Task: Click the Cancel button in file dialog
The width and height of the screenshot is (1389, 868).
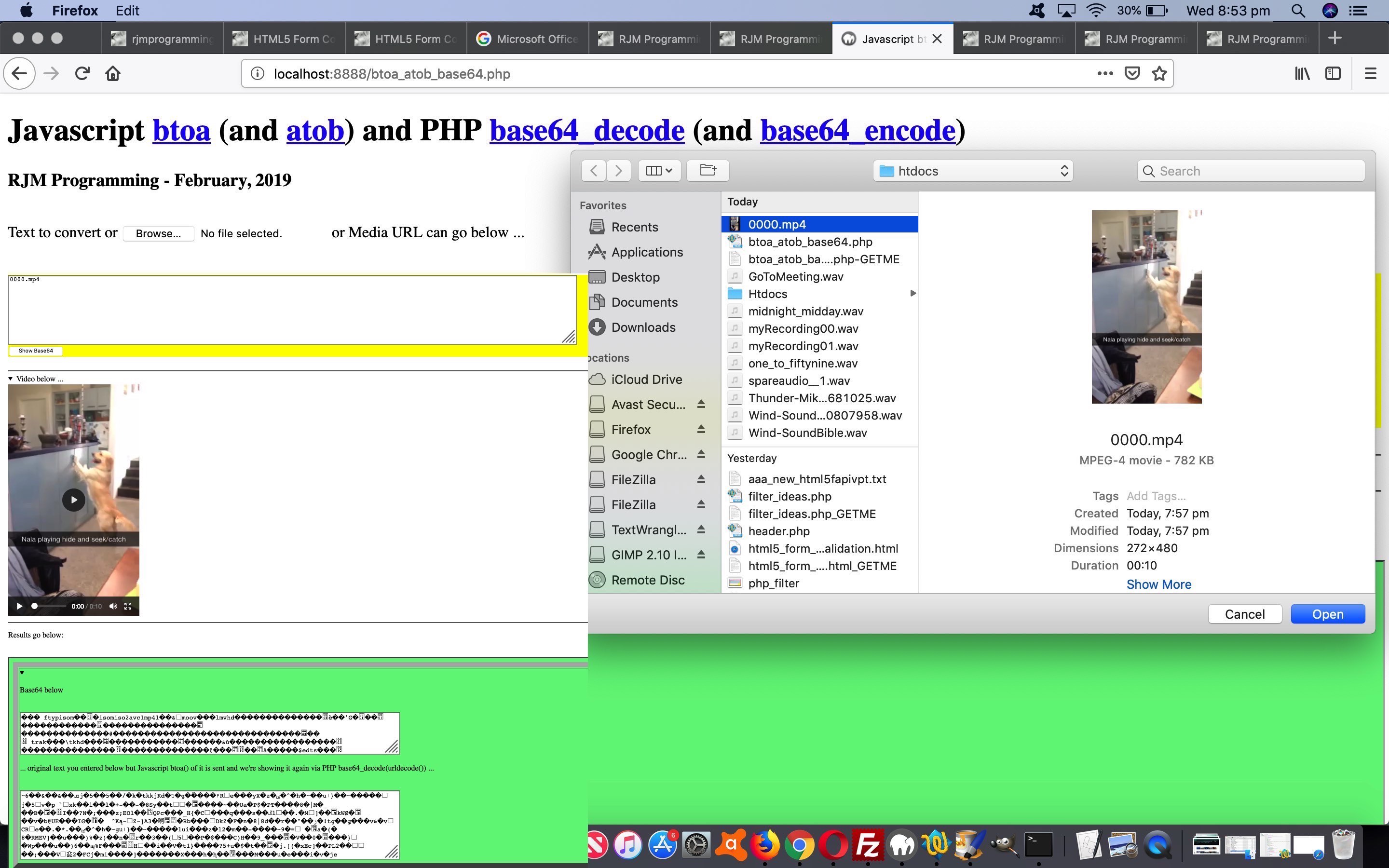Action: 1245,614
